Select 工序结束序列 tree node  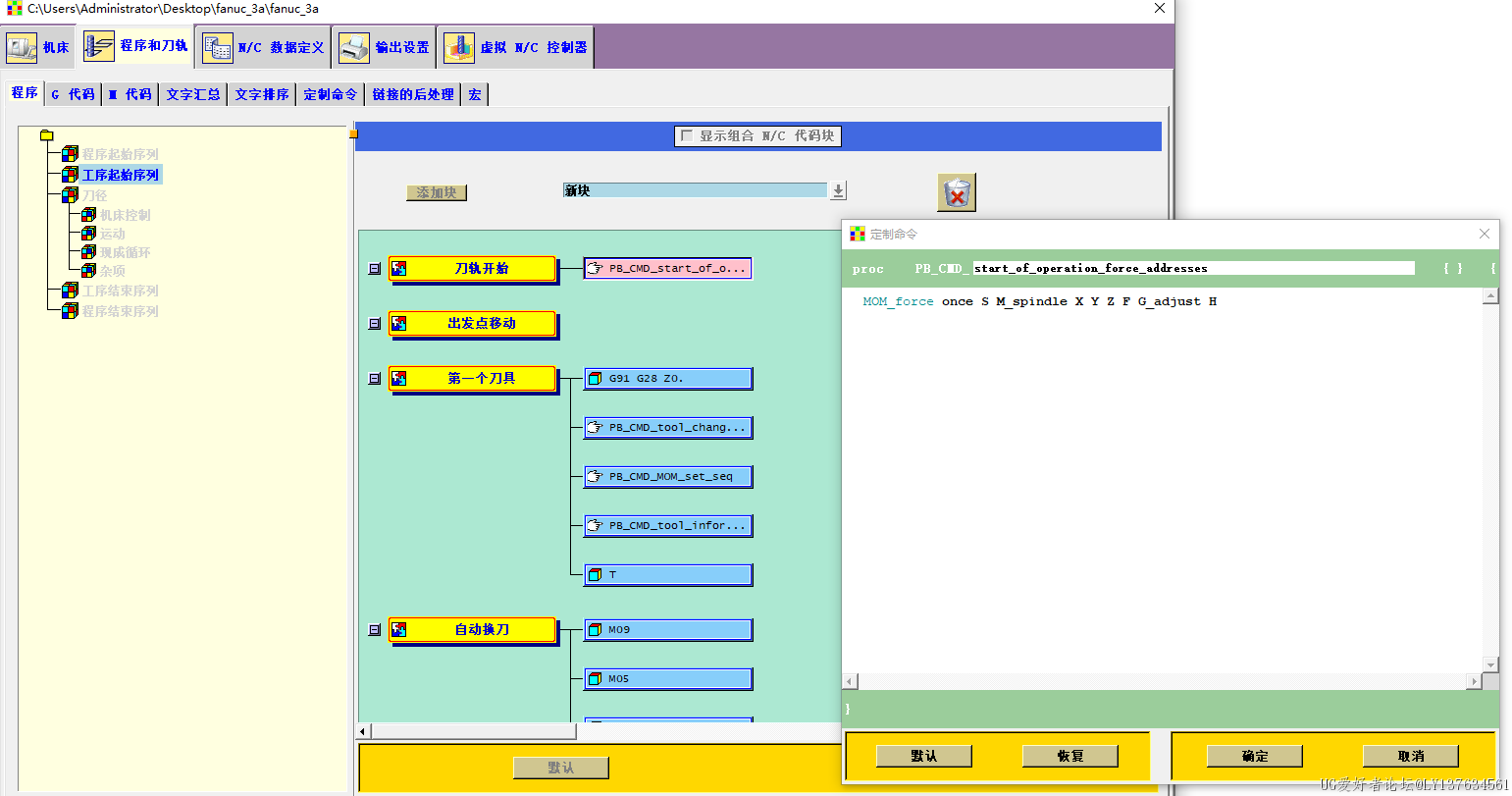click(x=120, y=291)
